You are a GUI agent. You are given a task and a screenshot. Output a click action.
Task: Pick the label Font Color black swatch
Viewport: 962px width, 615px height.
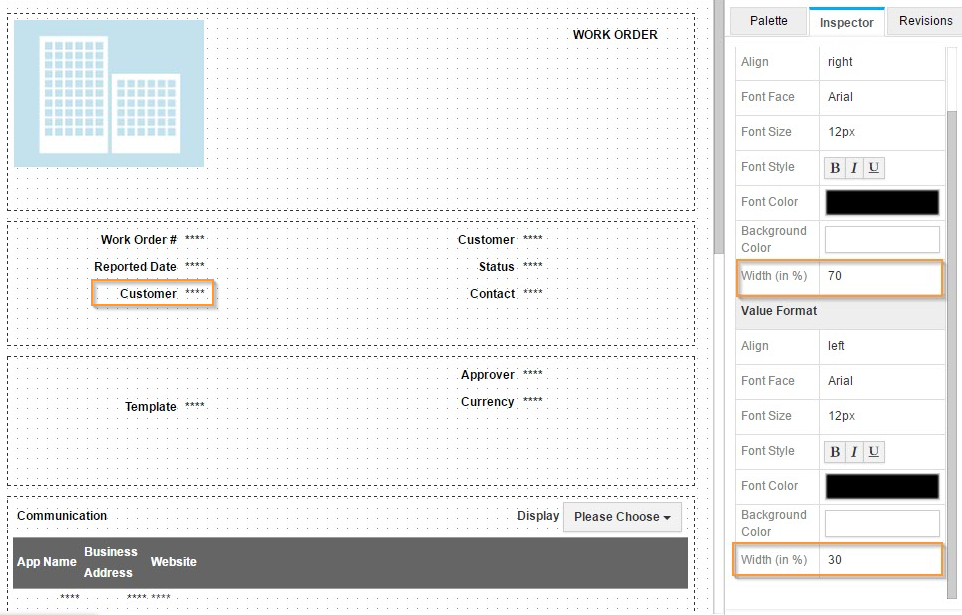pyautogui.click(x=882, y=202)
